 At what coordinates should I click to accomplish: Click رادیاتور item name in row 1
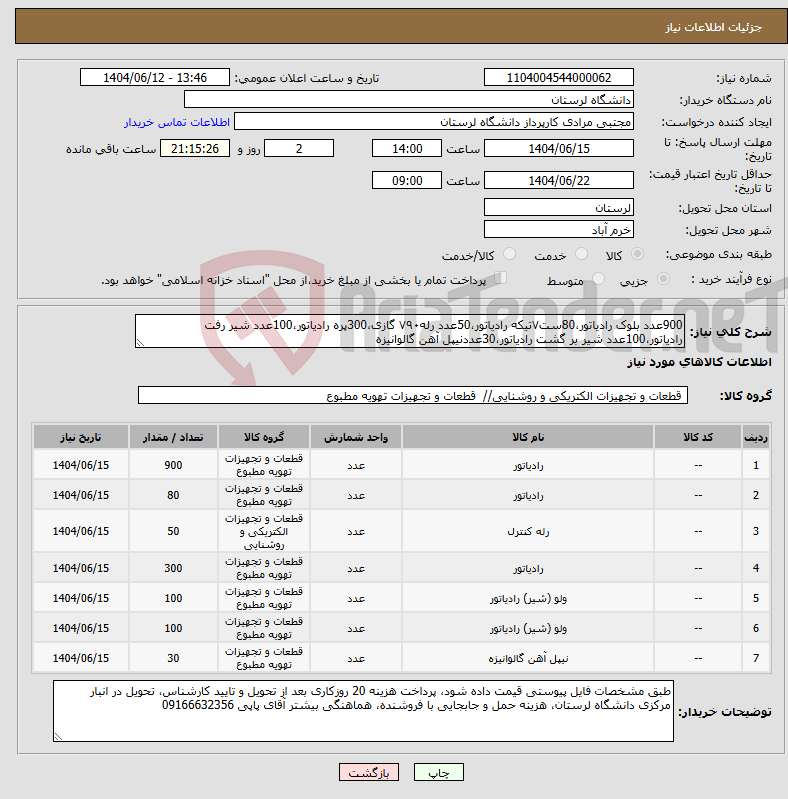[528, 465]
